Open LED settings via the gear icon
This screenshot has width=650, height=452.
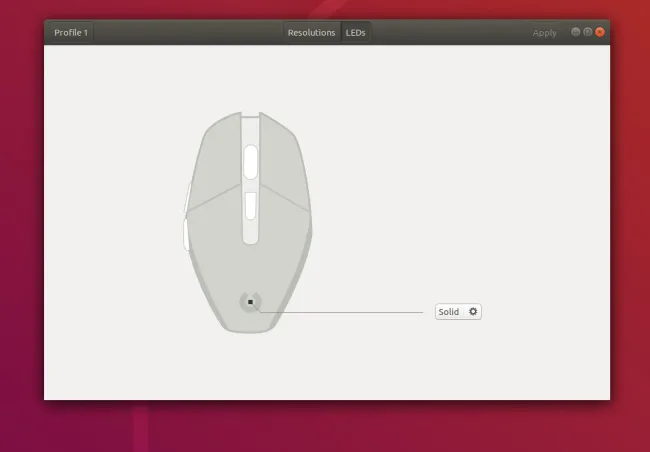pos(473,312)
